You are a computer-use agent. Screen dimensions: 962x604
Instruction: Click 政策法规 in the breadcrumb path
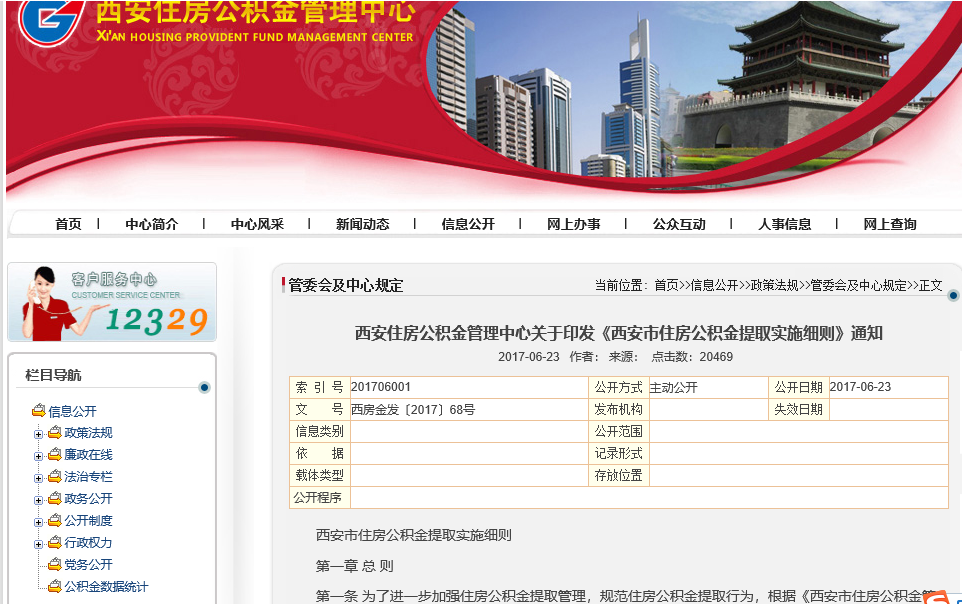[x=774, y=285]
